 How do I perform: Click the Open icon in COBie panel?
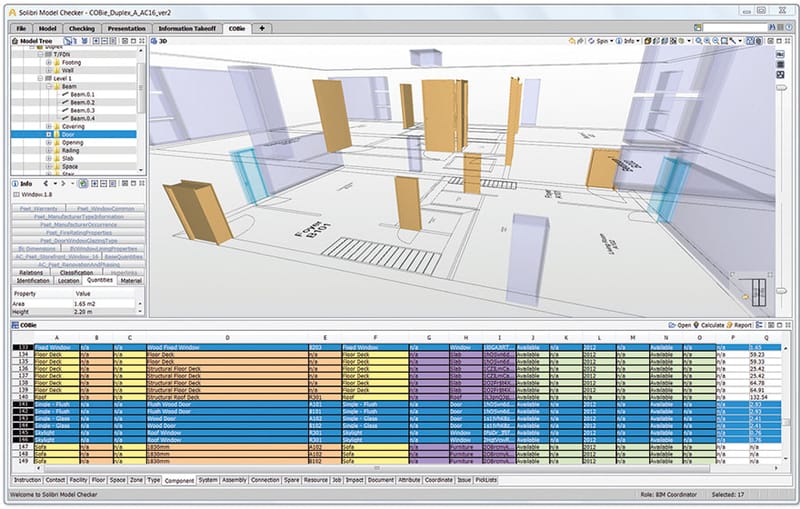[x=673, y=326]
